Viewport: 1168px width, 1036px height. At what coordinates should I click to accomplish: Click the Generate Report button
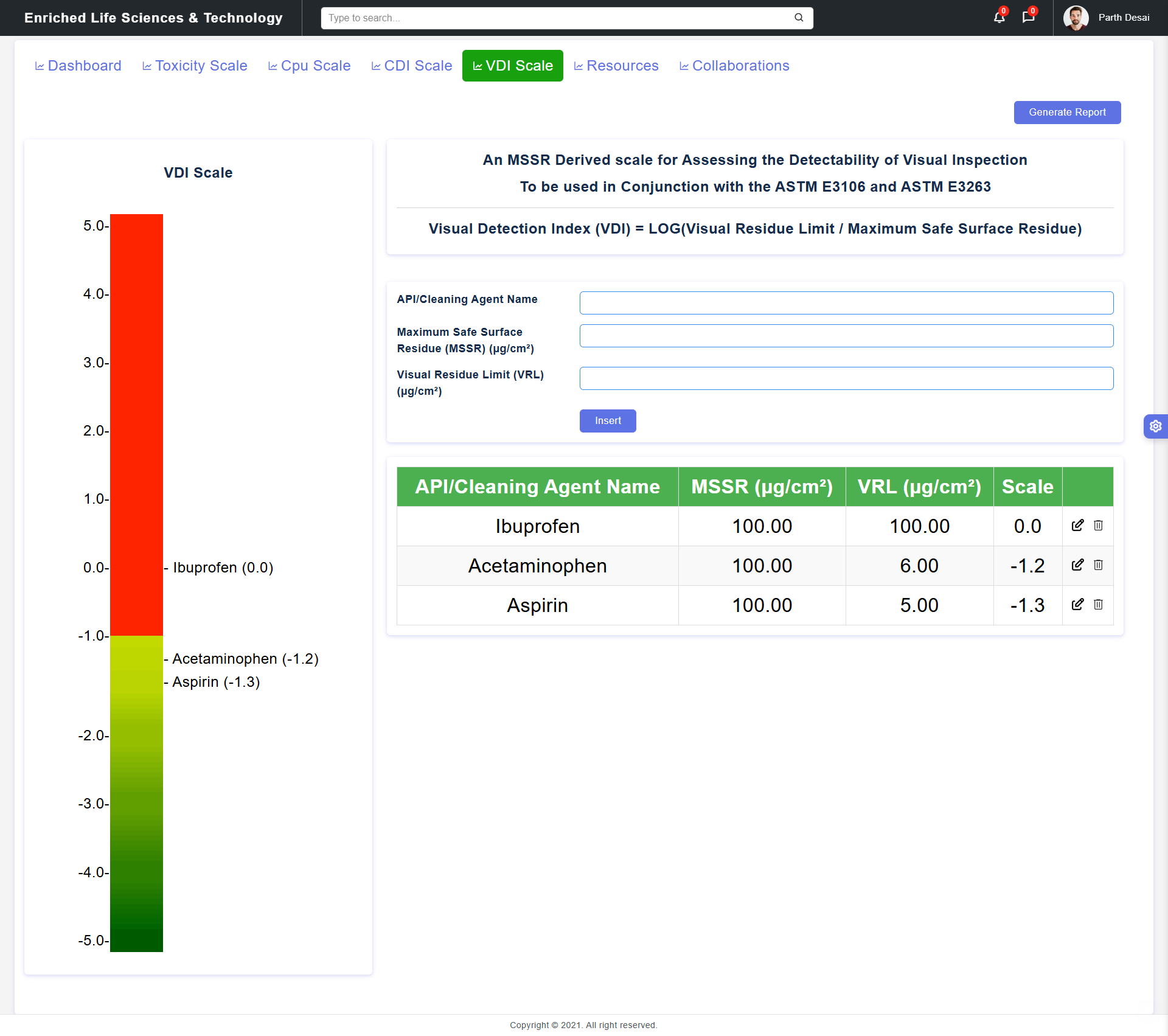[1067, 113]
